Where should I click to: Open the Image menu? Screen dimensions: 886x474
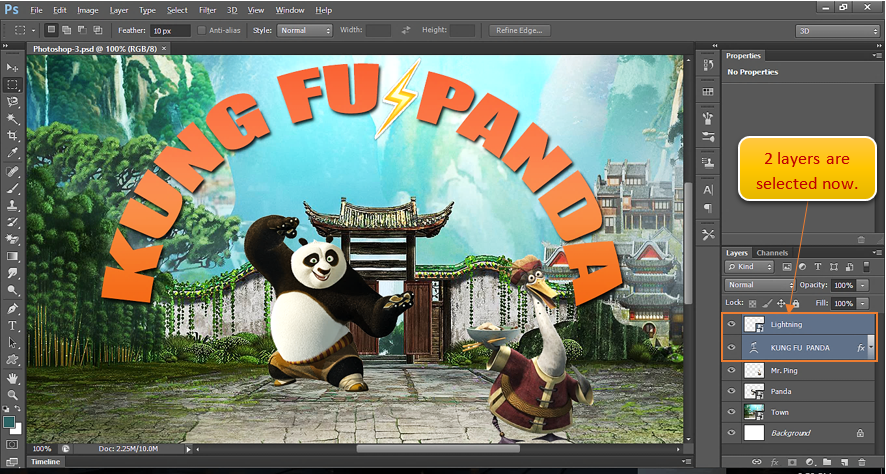(x=88, y=10)
